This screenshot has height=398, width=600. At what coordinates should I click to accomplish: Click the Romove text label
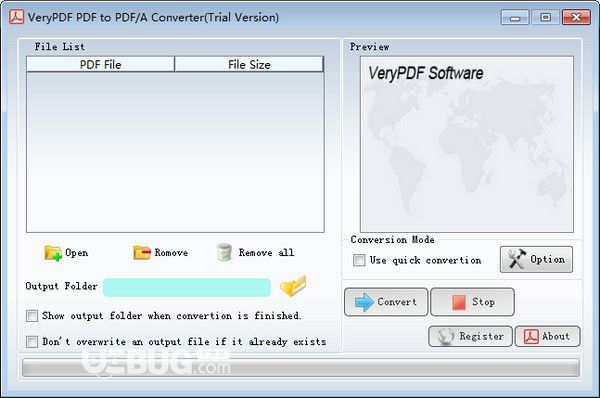[171, 253]
